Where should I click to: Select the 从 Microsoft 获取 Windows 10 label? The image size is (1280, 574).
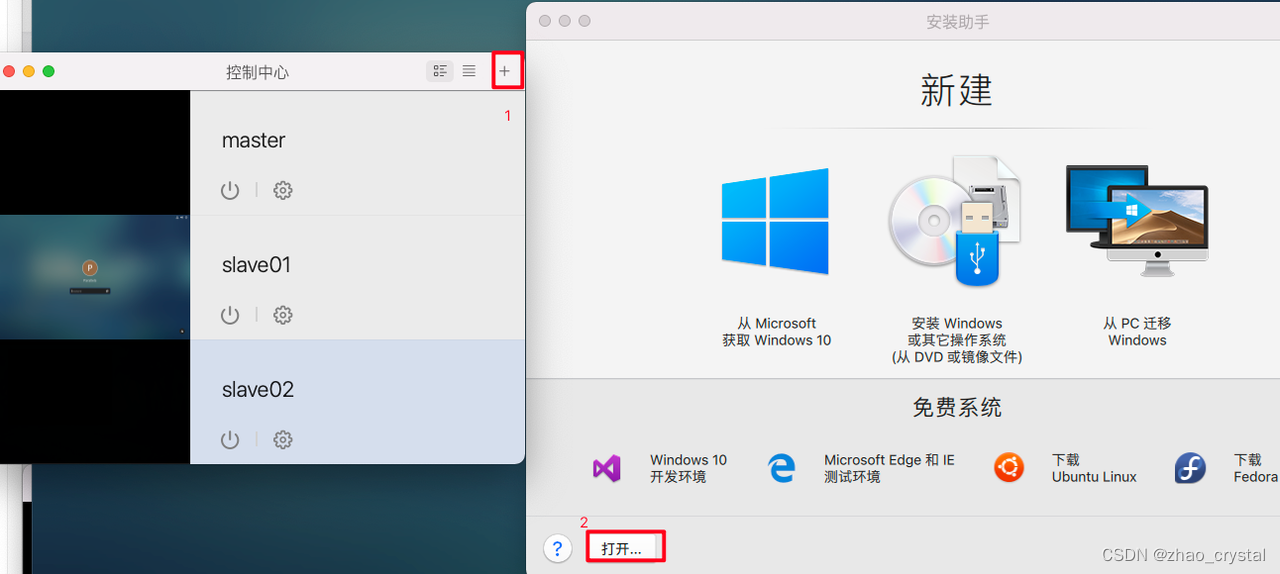(777, 332)
